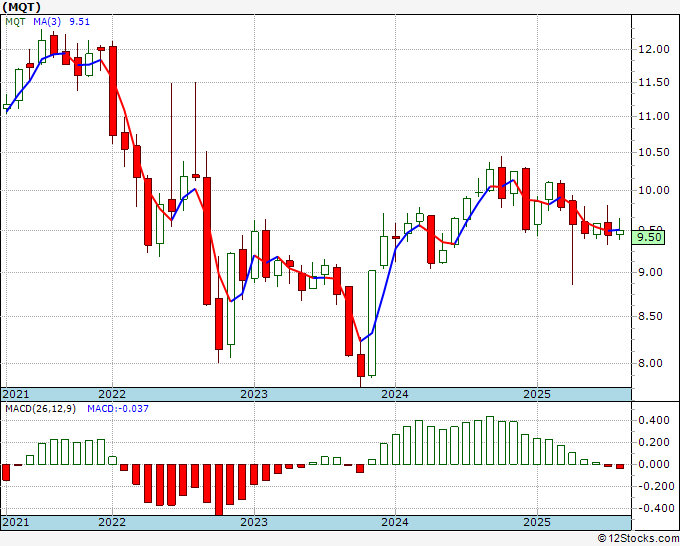Click the 2021 label on MACD timeline
Viewport: 680px width, 546px height.
16,522
